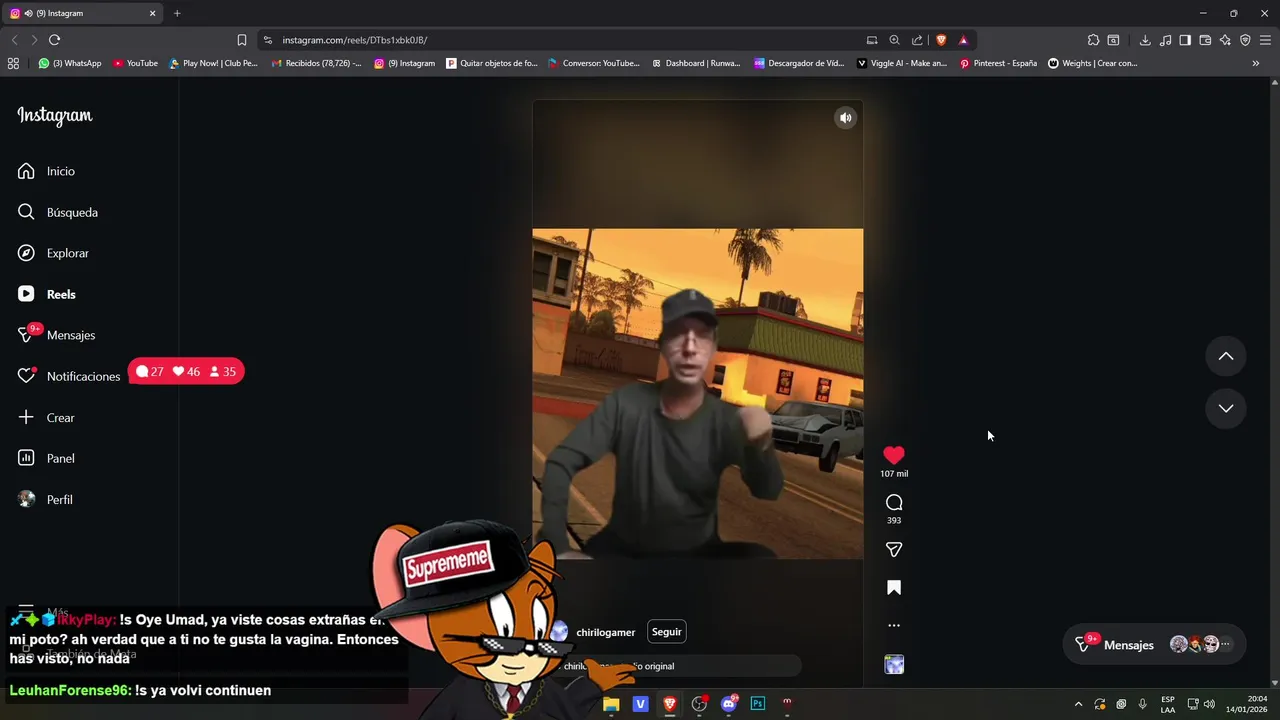This screenshot has height=720, width=1280.
Task: Open media control music note icon
Action: pos(1165,40)
